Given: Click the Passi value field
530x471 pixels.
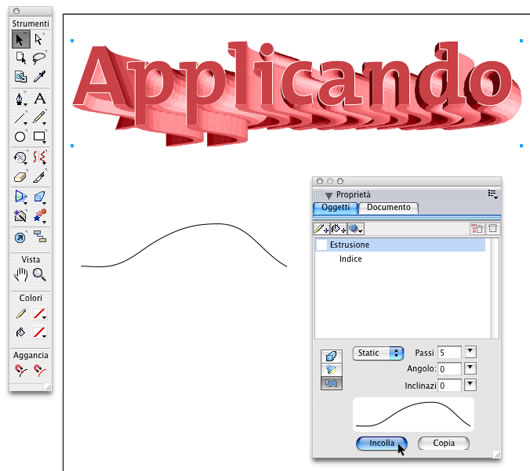Looking at the screenshot, I should 450,353.
